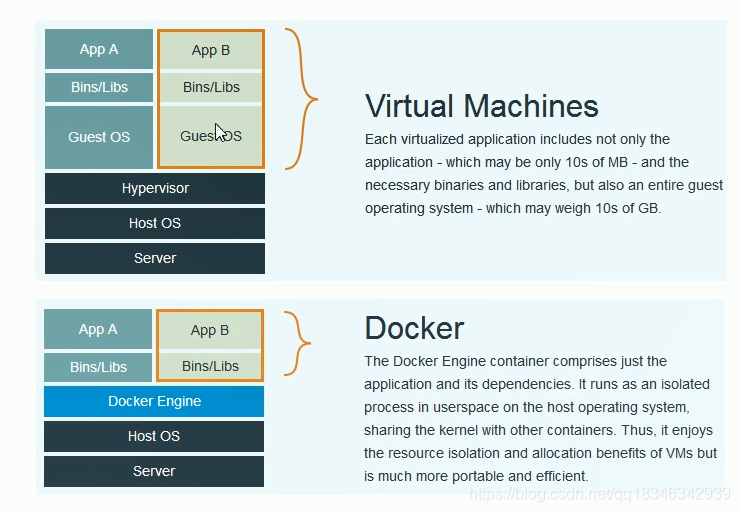This screenshot has height=512, width=740.
Task: Select the Hypervisor layer block
Action: (155, 188)
